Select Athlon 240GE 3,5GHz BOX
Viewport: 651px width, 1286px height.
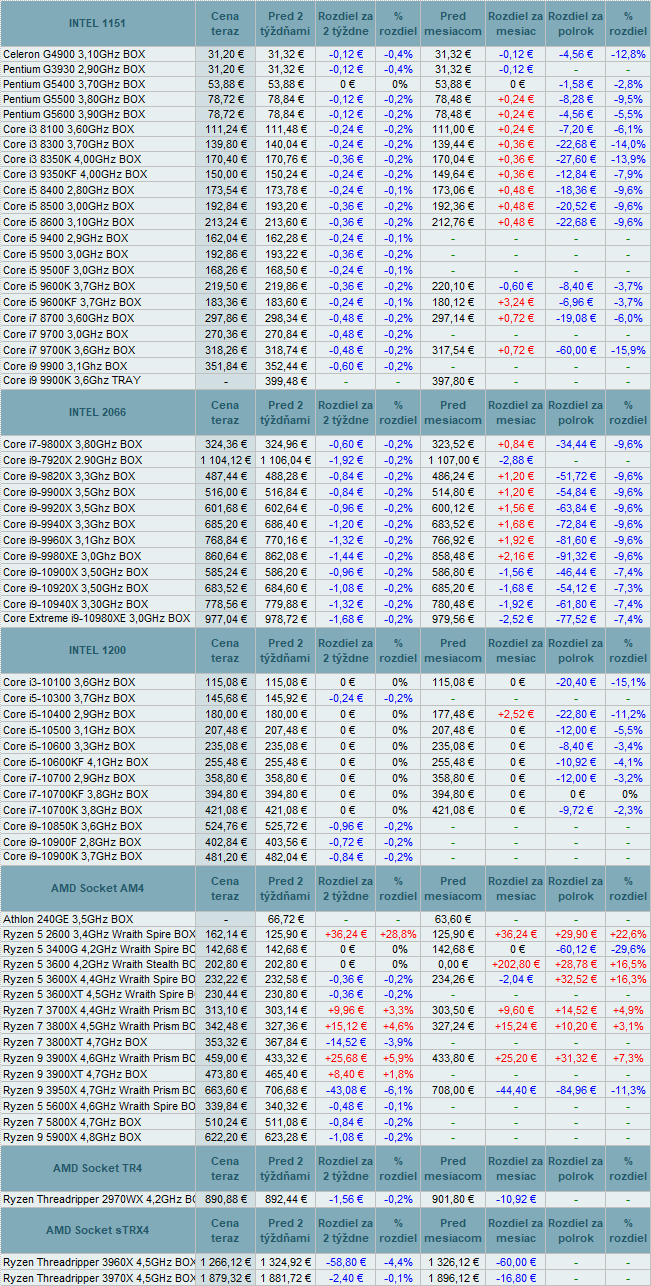point(68,920)
